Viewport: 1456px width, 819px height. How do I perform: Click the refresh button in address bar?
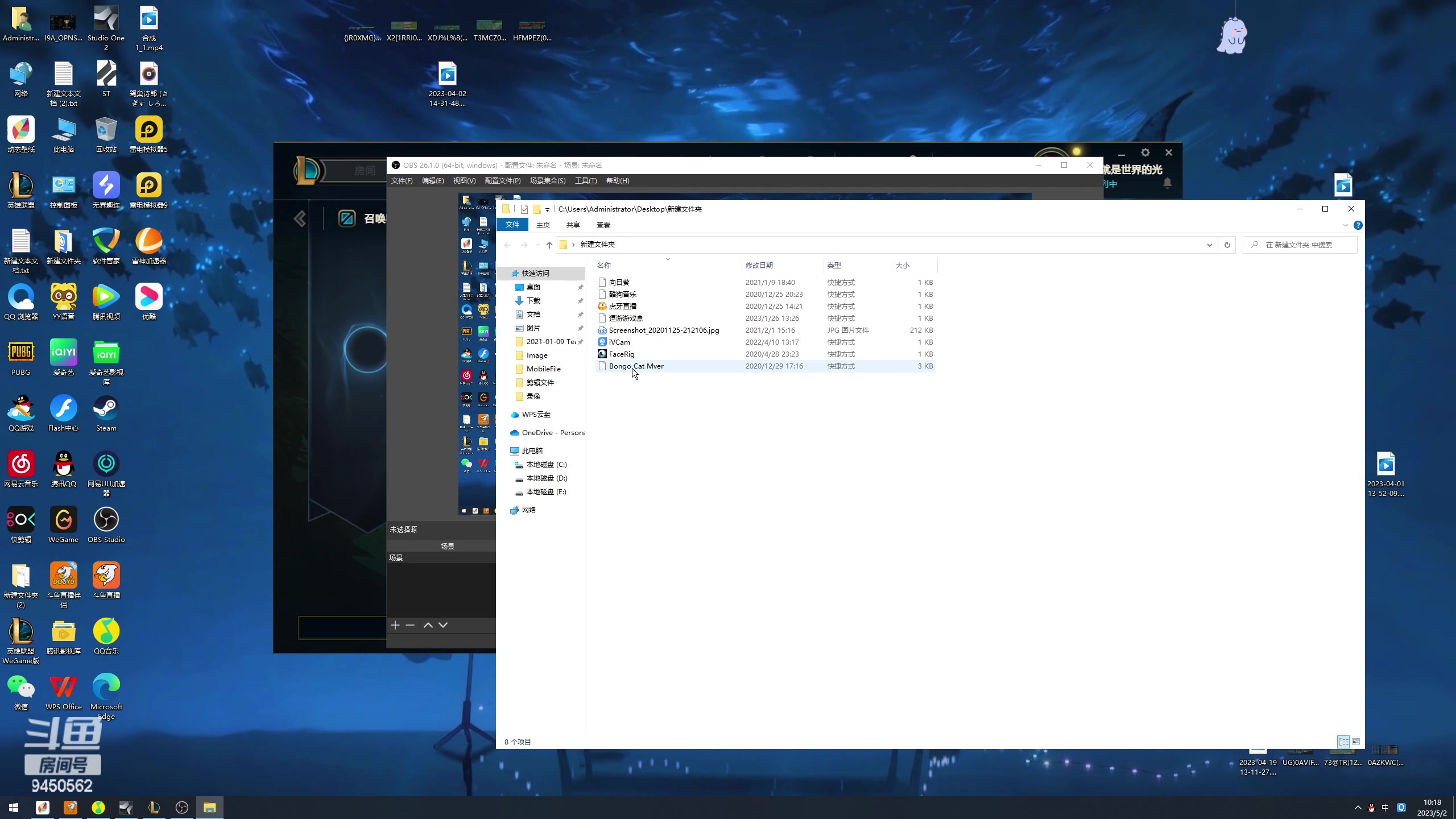point(1227,245)
